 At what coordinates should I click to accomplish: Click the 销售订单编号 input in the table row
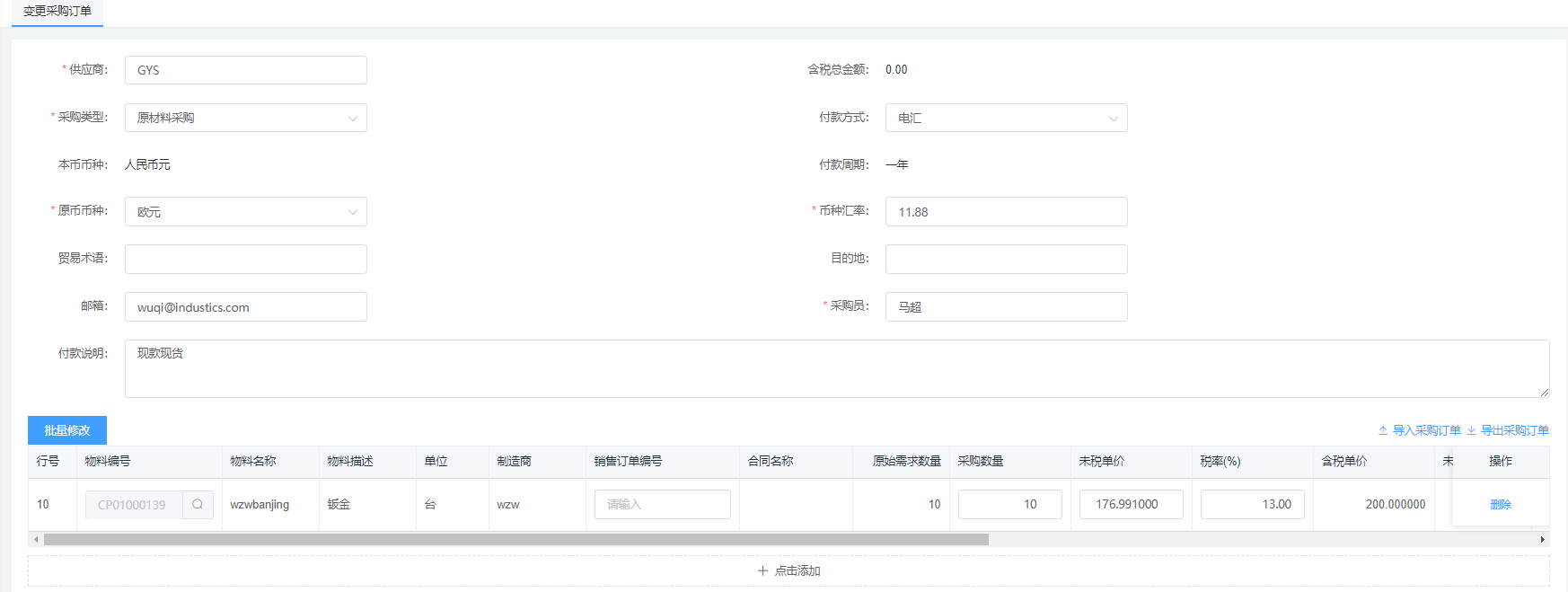[x=662, y=504]
